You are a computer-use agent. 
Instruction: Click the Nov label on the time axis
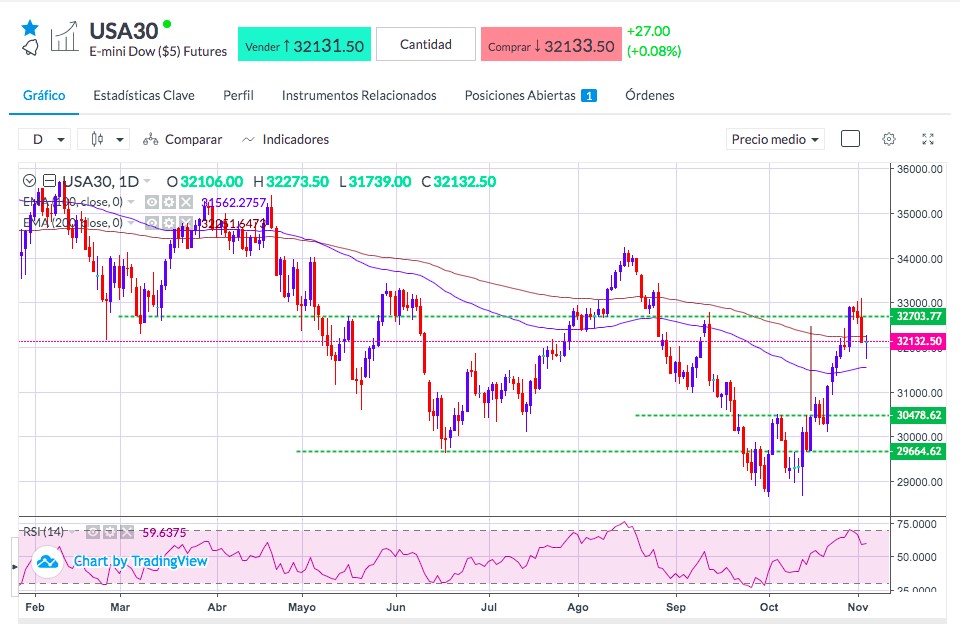[858, 607]
